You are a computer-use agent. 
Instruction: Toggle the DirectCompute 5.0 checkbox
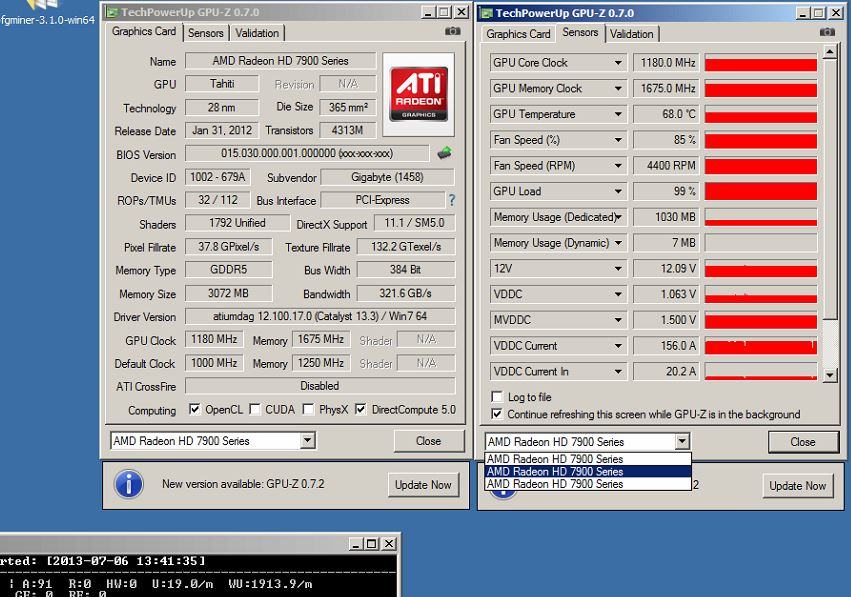coord(360,409)
